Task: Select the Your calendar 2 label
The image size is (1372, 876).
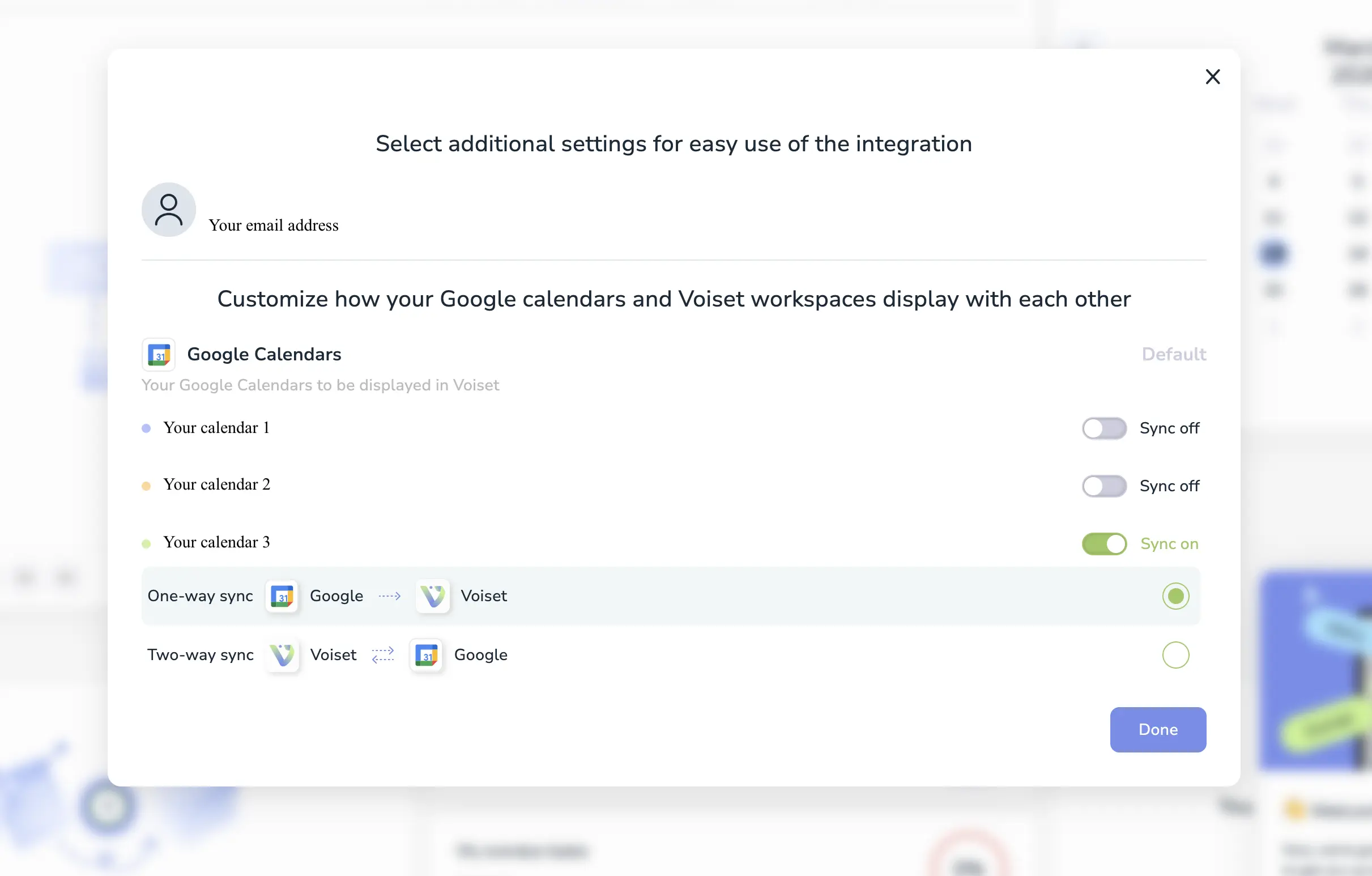Action: point(216,484)
